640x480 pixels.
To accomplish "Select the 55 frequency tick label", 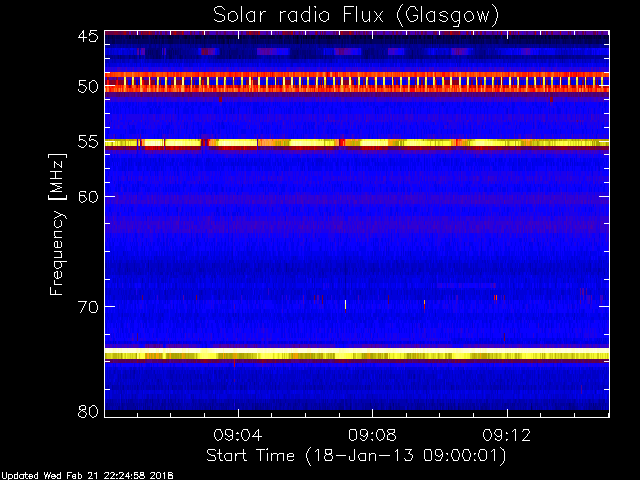I will (x=88, y=142).
